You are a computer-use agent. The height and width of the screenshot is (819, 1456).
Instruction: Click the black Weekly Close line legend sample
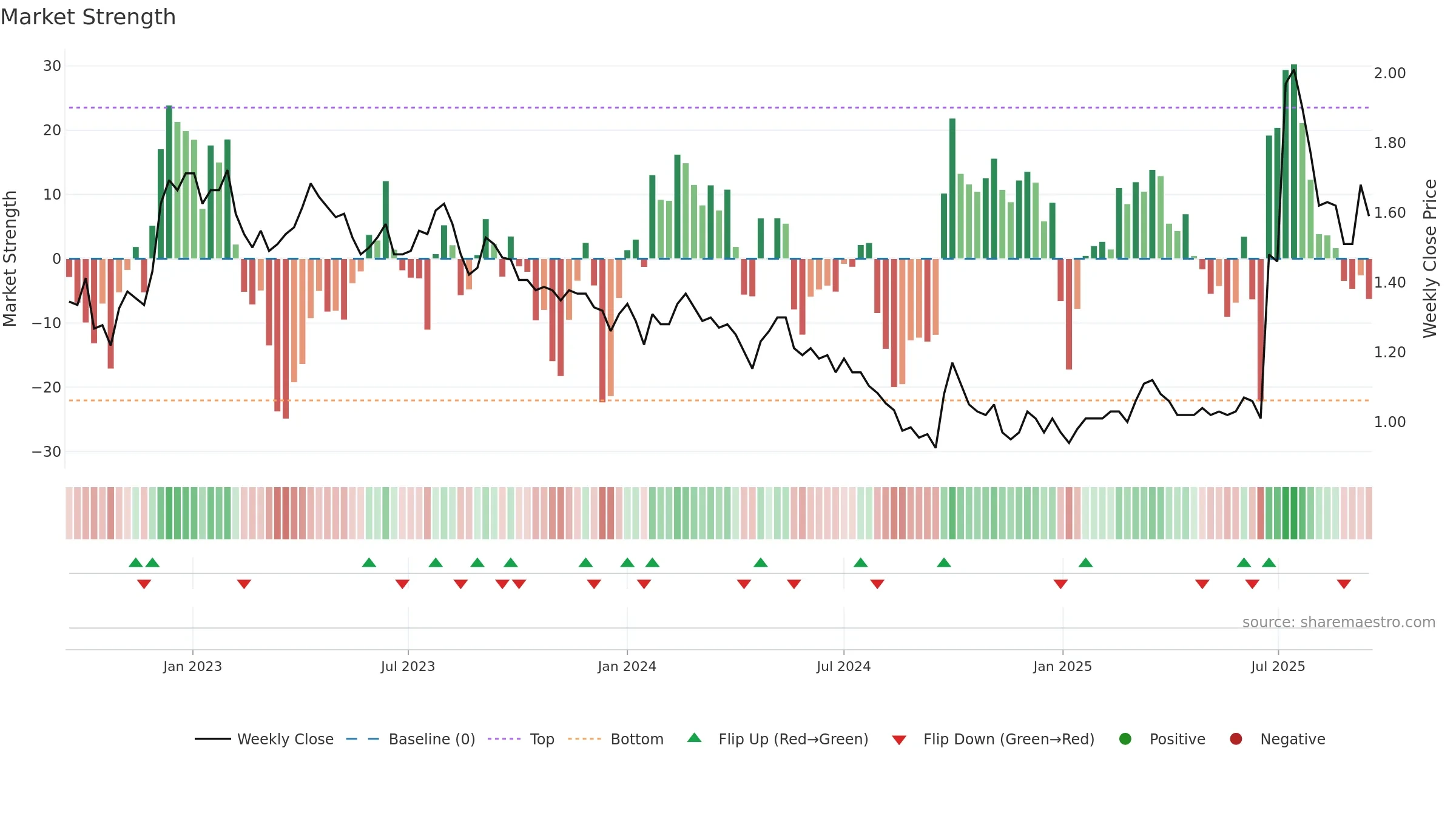[x=213, y=739]
